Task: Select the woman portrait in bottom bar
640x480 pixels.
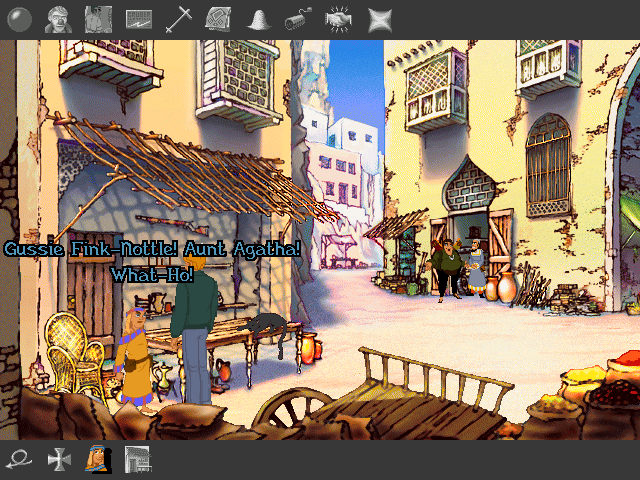Action: click(x=98, y=459)
